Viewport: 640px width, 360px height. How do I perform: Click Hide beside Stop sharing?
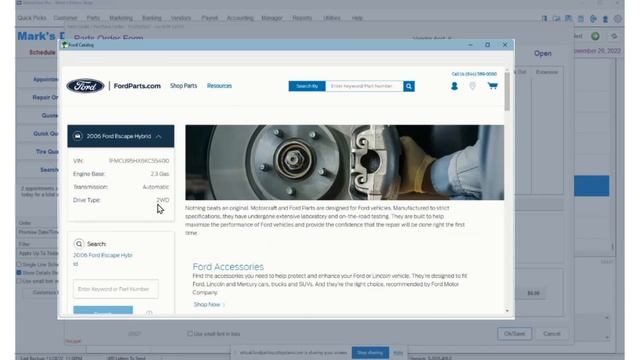coord(398,353)
